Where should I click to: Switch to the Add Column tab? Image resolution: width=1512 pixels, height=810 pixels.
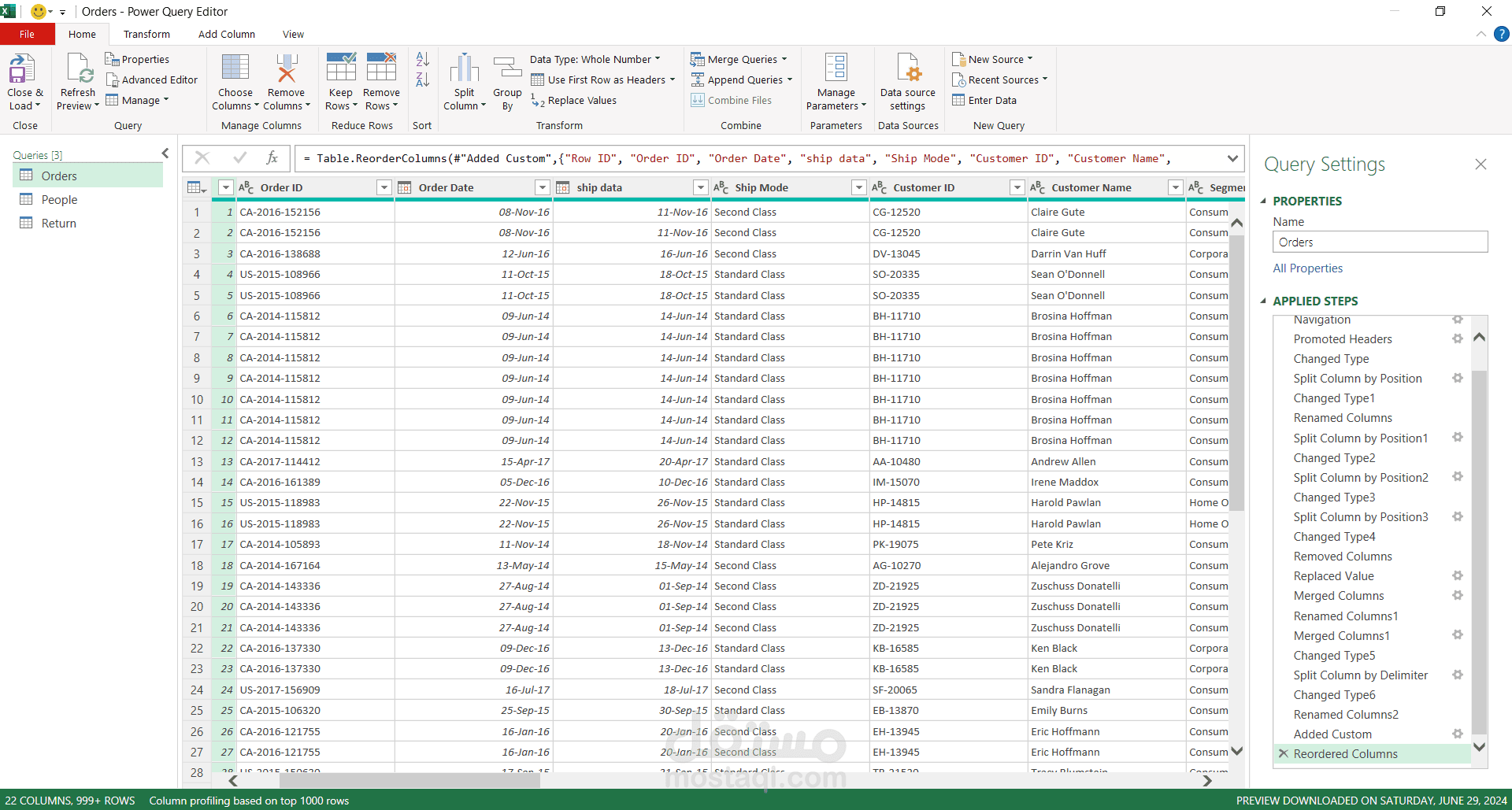pyautogui.click(x=227, y=34)
